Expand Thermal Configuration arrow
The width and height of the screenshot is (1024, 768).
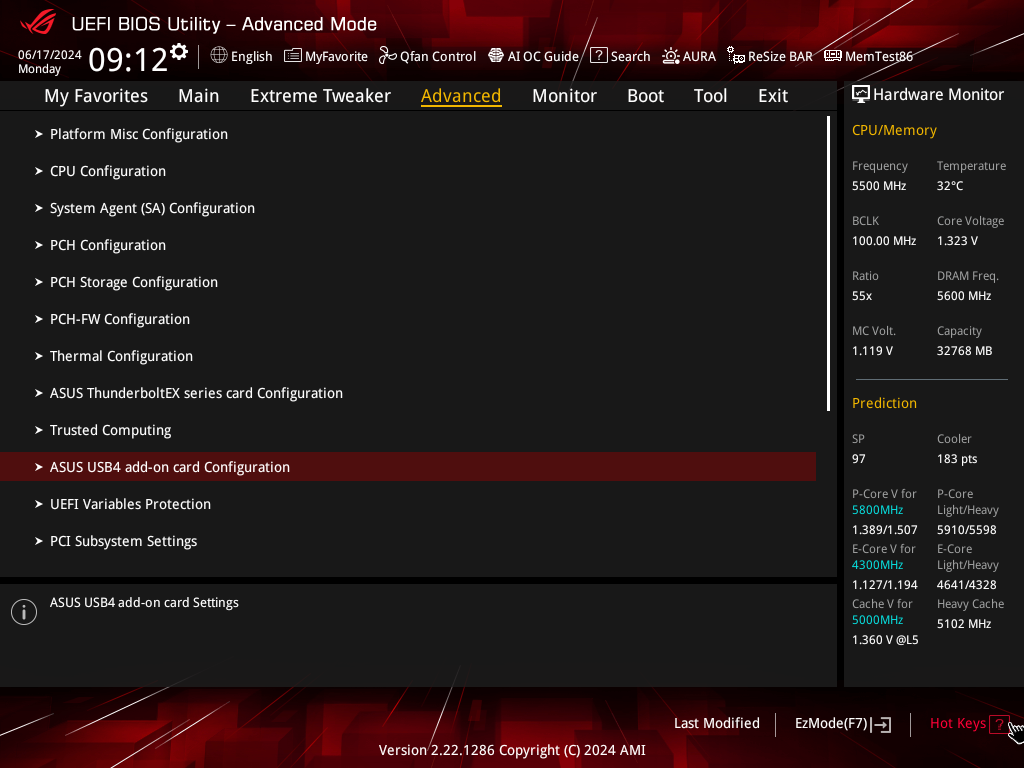39,356
